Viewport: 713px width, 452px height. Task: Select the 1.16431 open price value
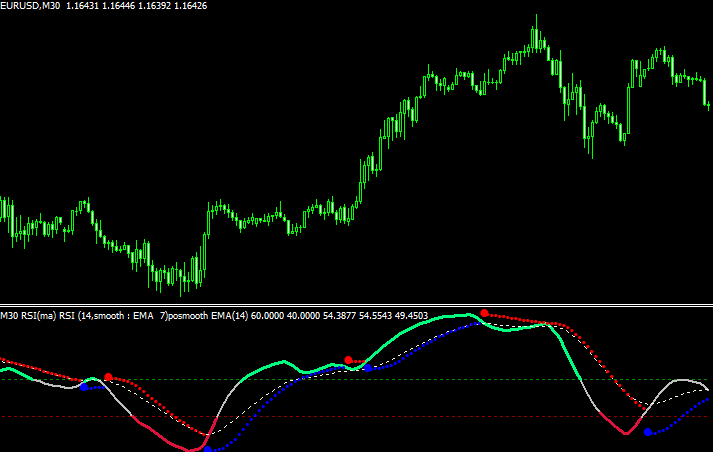tap(82, 6)
